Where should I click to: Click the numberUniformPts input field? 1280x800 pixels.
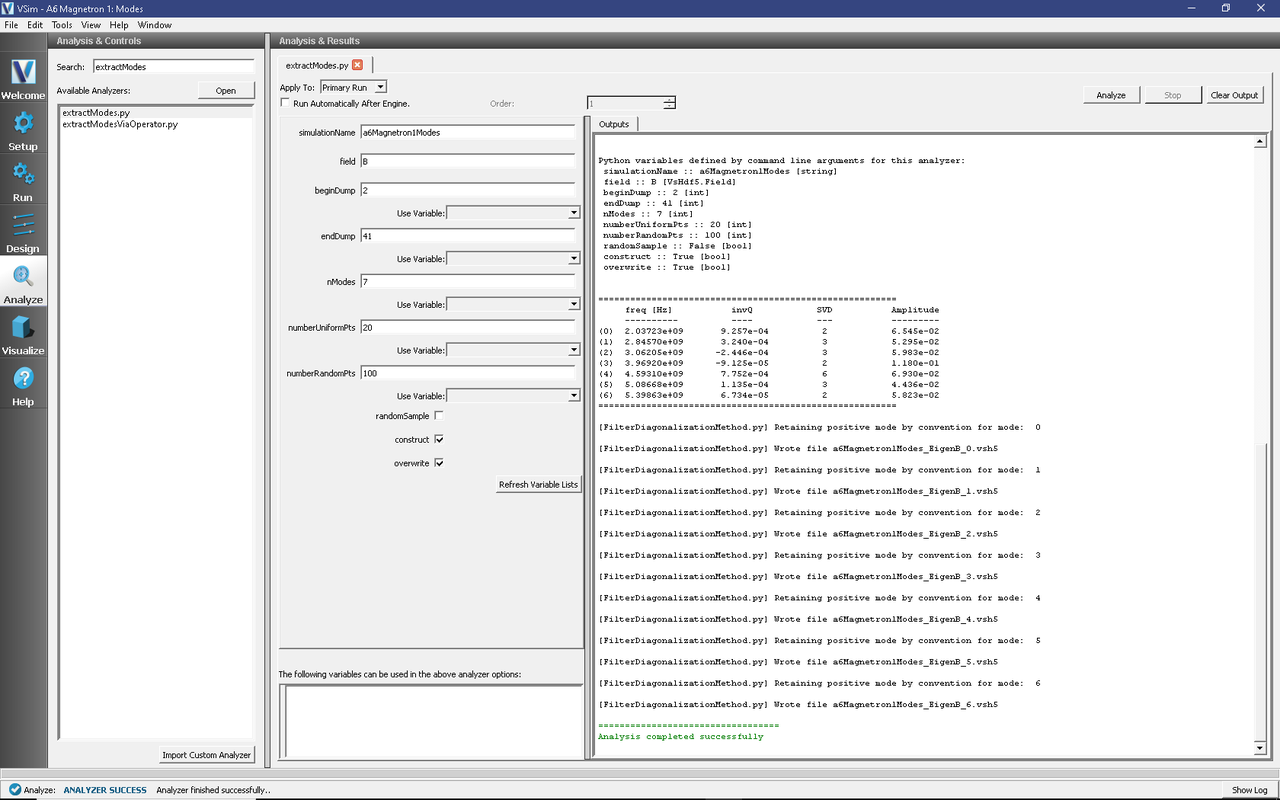[x=468, y=328]
